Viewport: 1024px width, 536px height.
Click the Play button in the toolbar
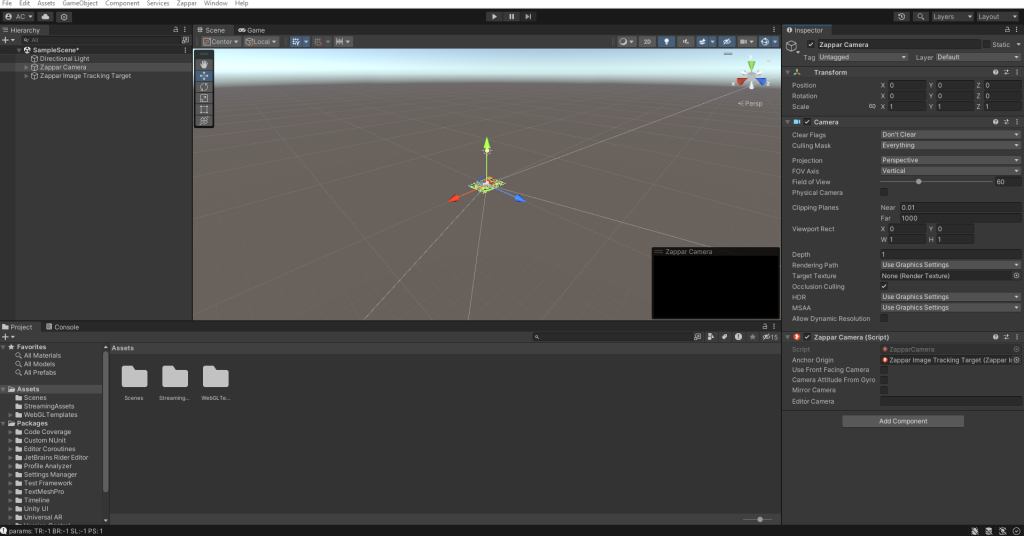494,17
